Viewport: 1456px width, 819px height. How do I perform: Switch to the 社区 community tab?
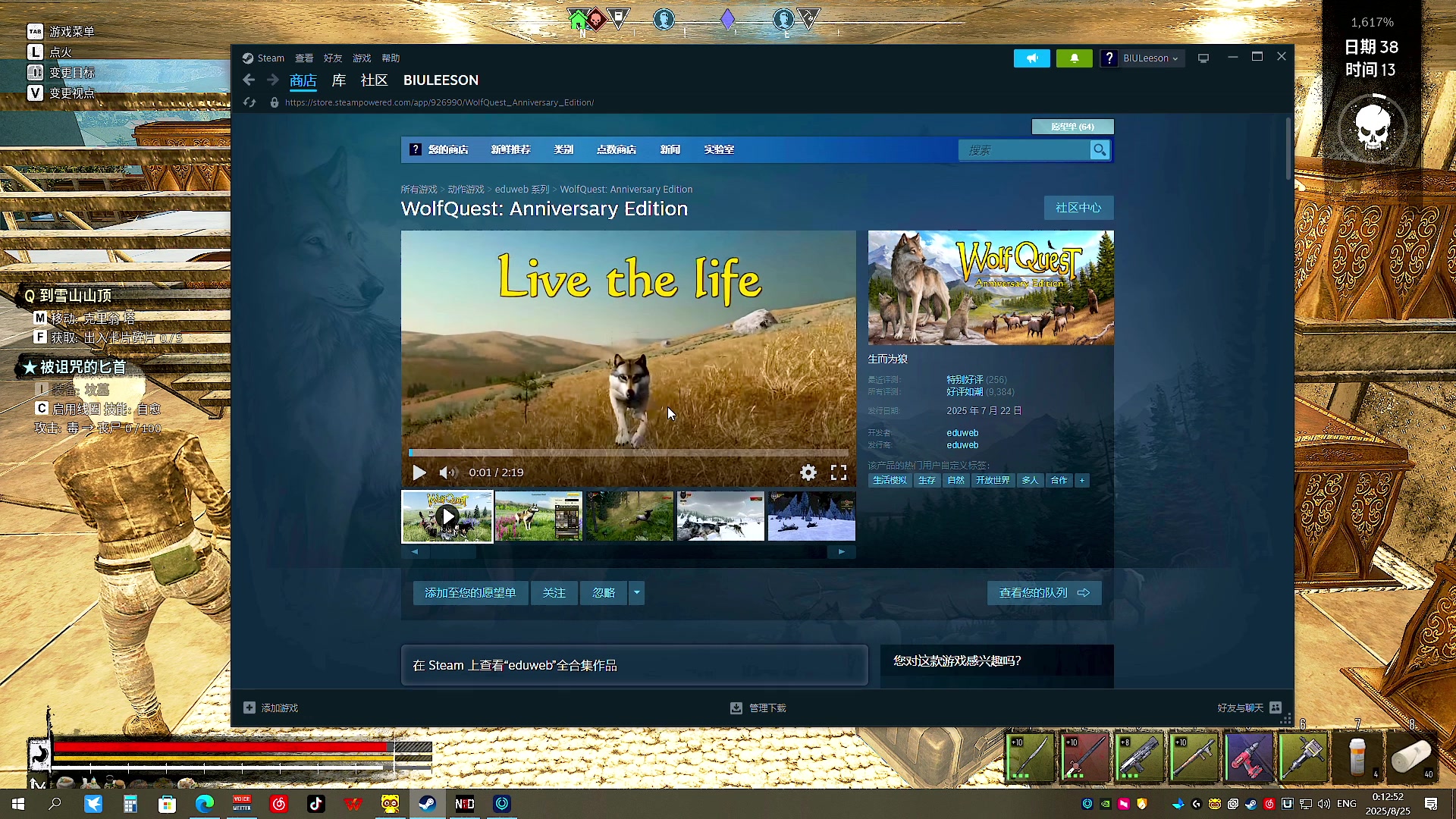pos(374,80)
